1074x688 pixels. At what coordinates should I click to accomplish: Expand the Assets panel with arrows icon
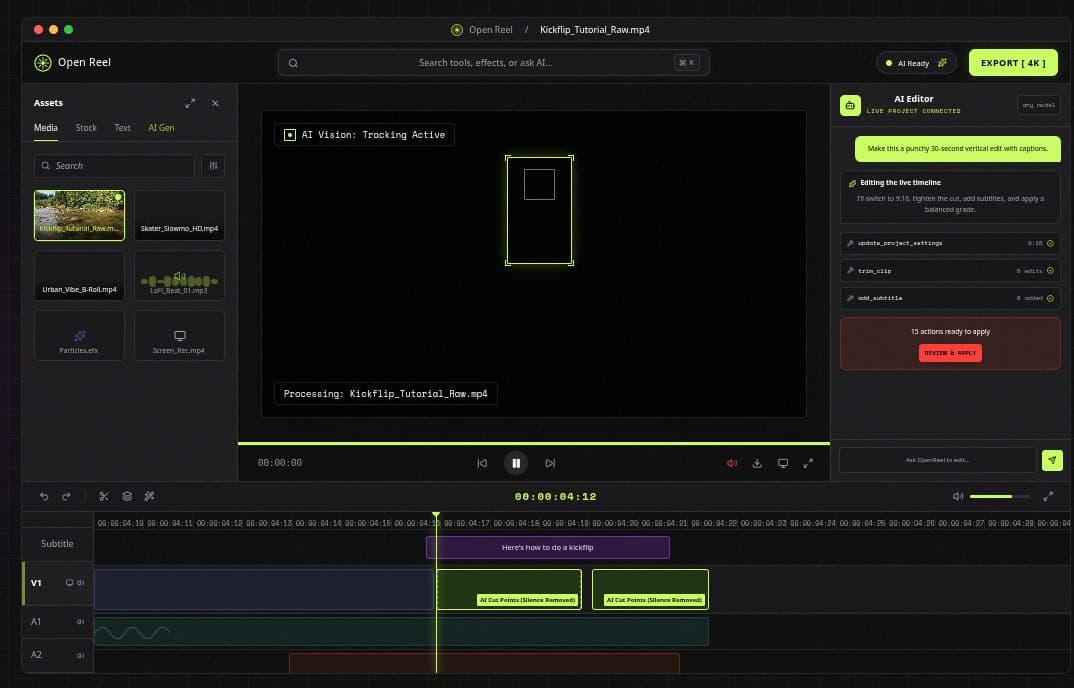click(x=190, y=103)
